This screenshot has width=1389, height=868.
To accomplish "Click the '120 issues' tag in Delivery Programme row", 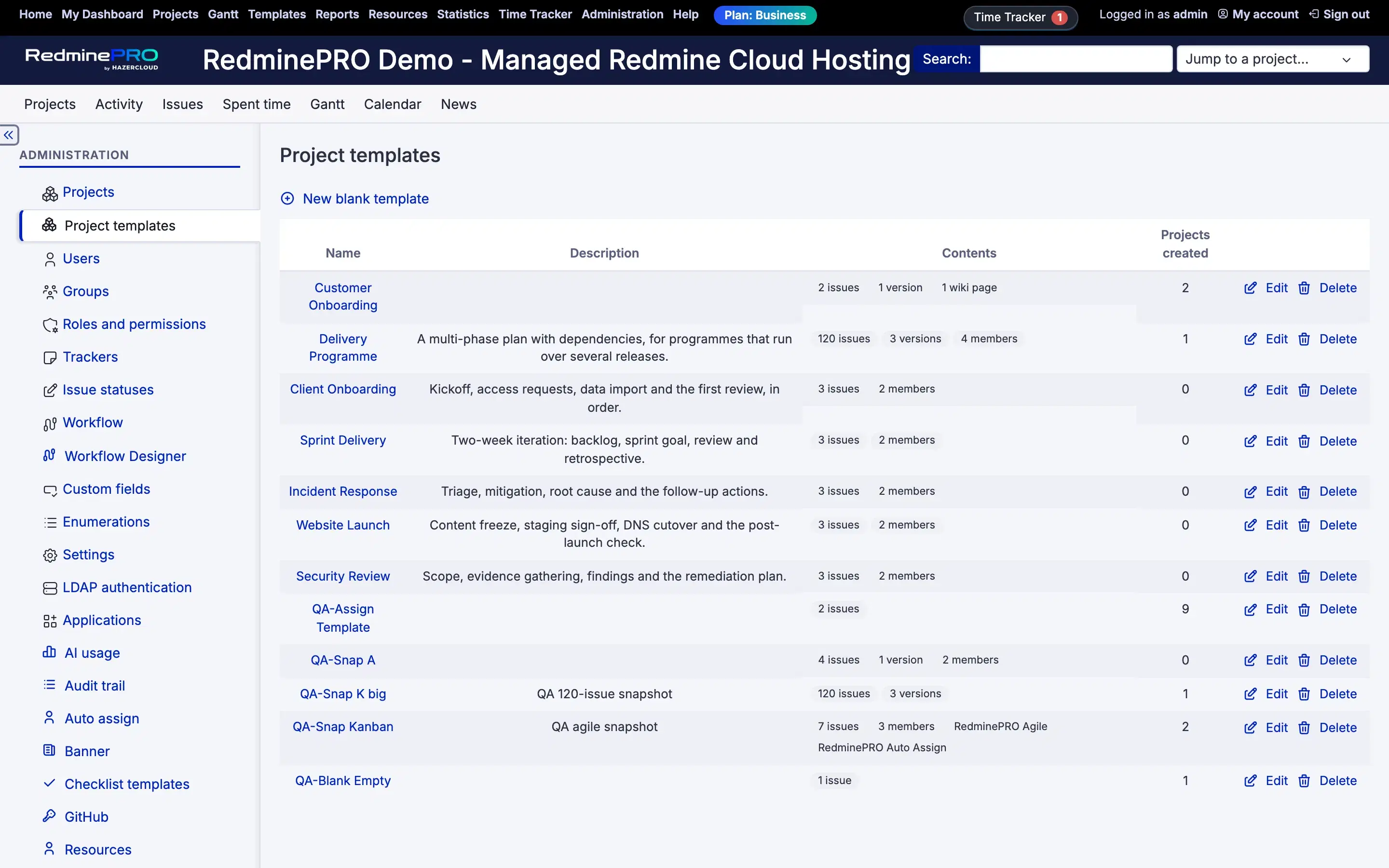I will [x=844, y=339].
